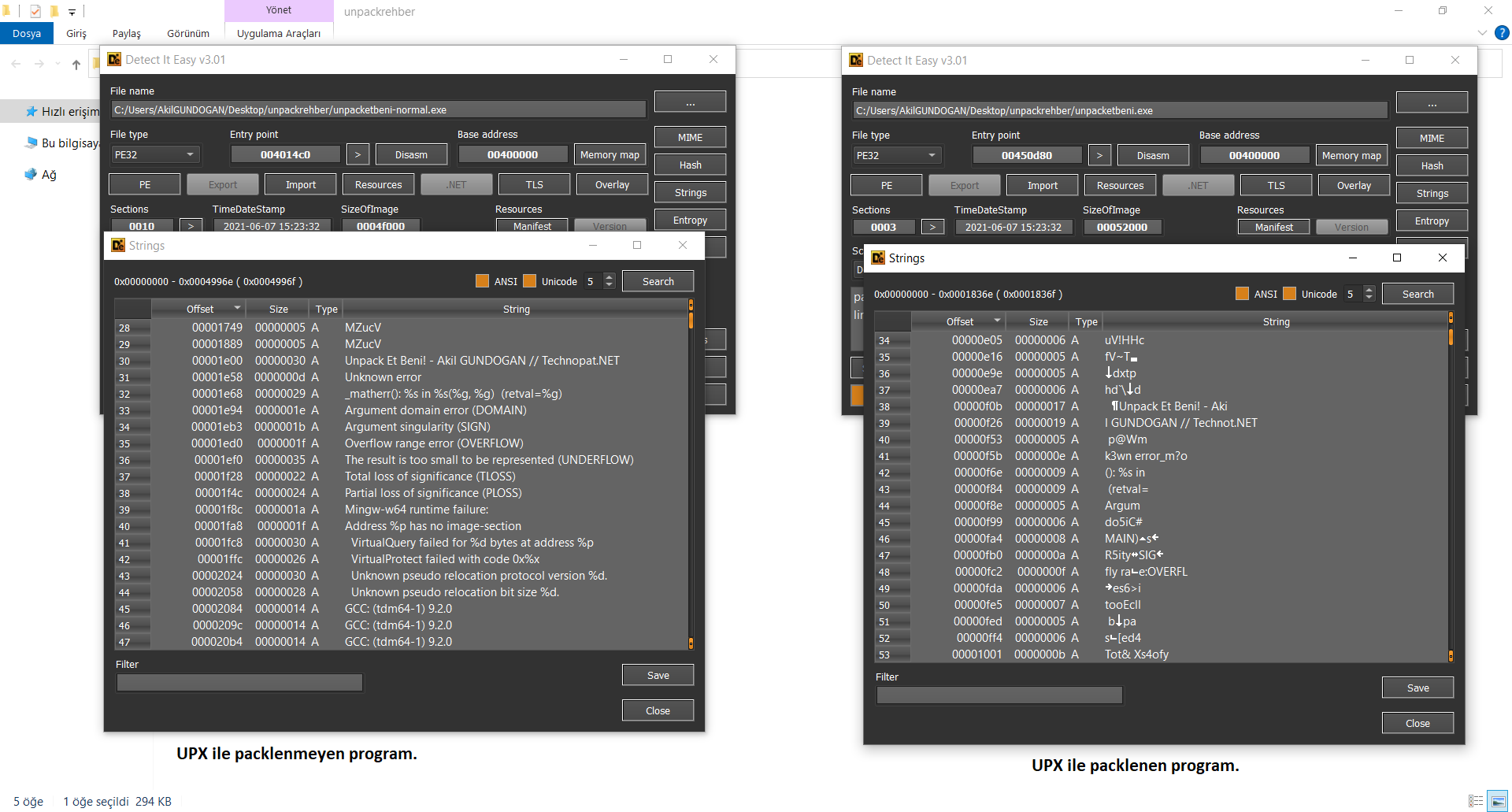Toggle Unicode checkbox in left Strings window
The width and height of the screenshot is (1512, 812).
(530, 281)
